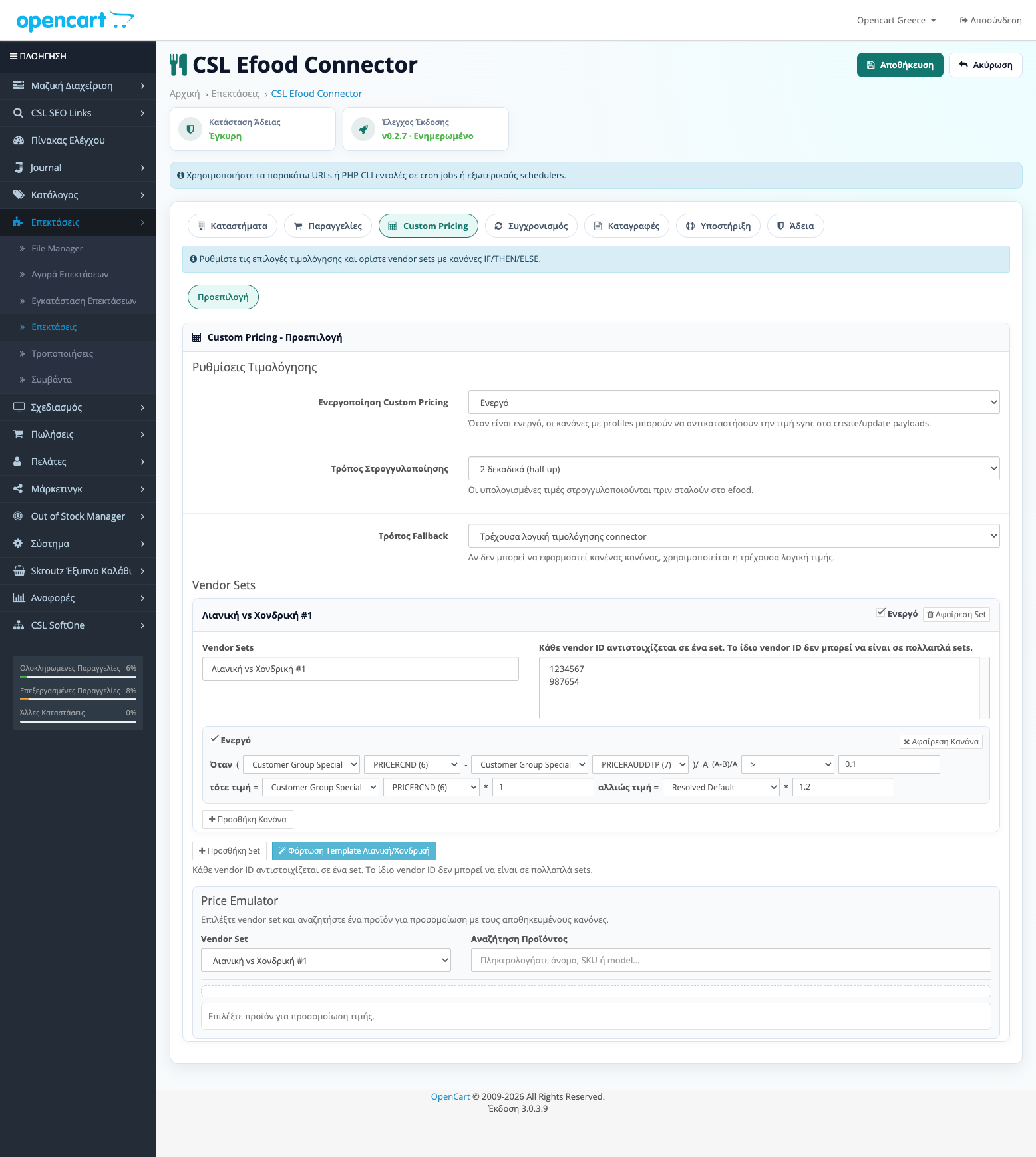Open the first Όταν Customer Group Special dropdown
This screenshot has height=1157, width=1036.
point(301,765)
